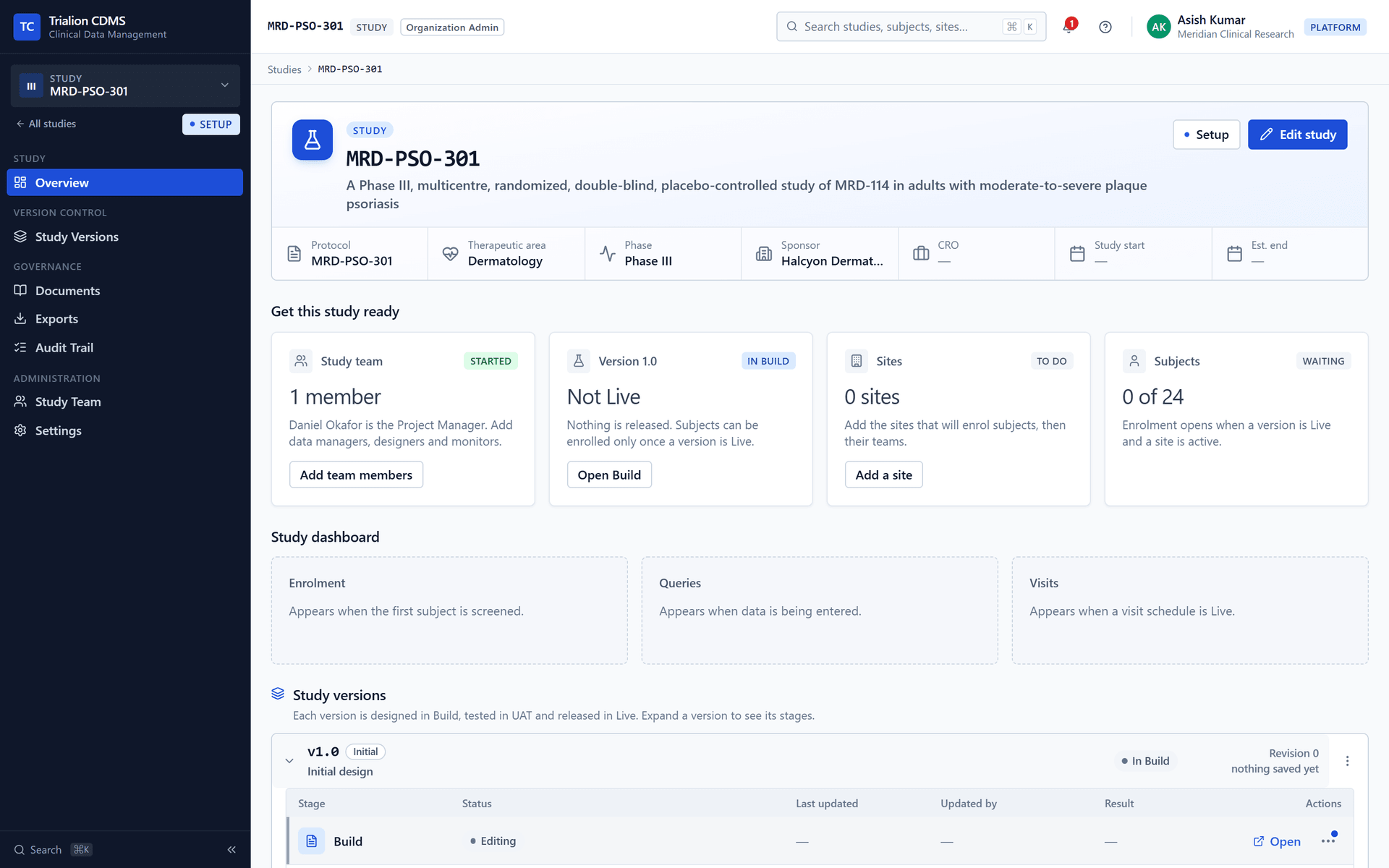Click Add team members button
This screenshot has width=1389, height=868.
pyautogui.click(x=356, y=475)
